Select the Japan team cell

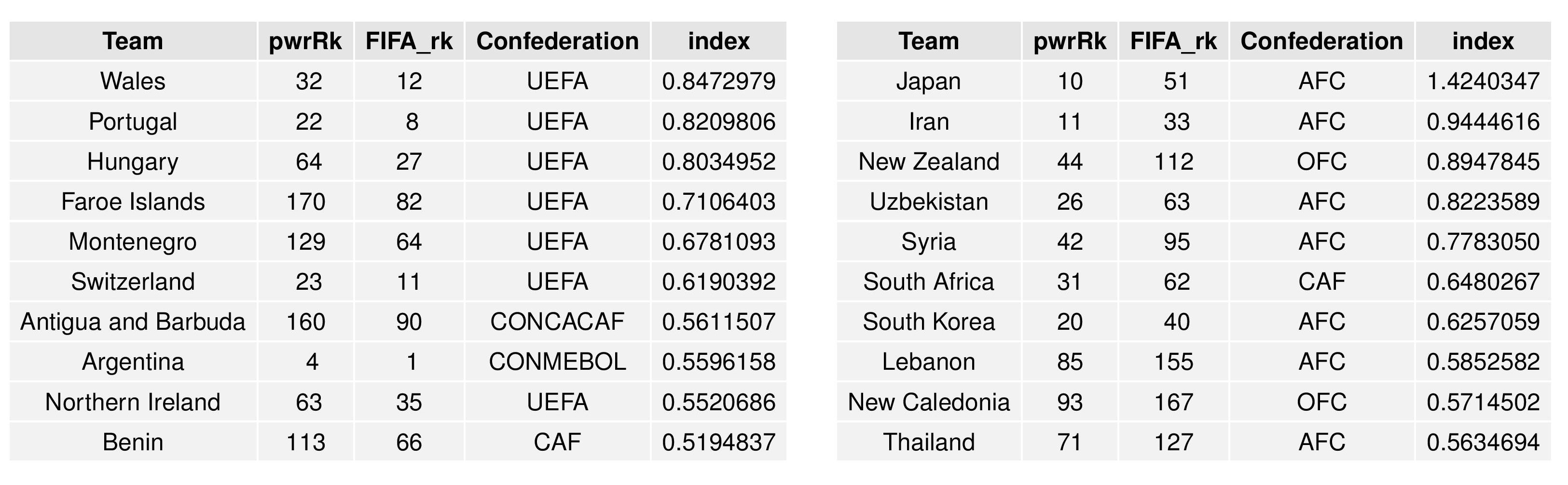coord(928,81)
